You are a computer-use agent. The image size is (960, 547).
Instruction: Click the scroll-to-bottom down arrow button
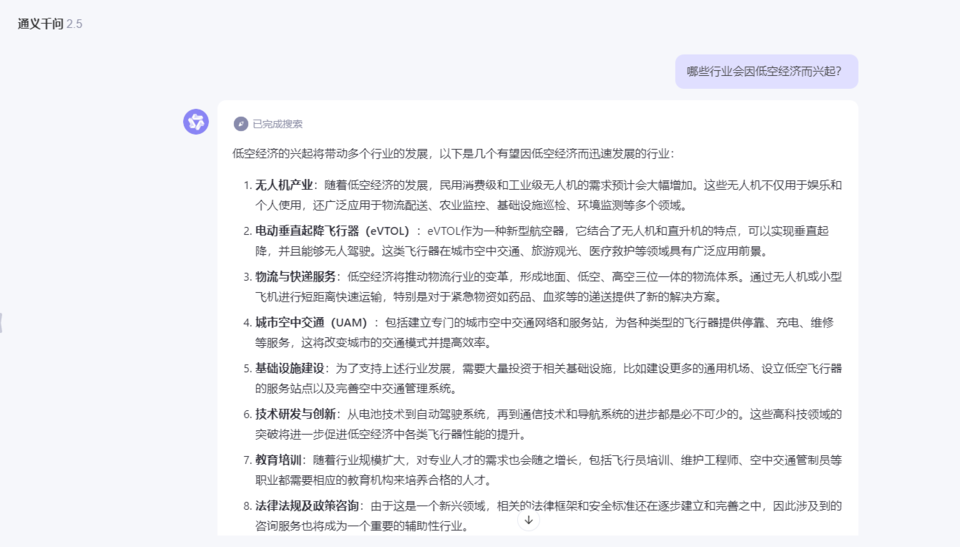[x=528, y=520]
